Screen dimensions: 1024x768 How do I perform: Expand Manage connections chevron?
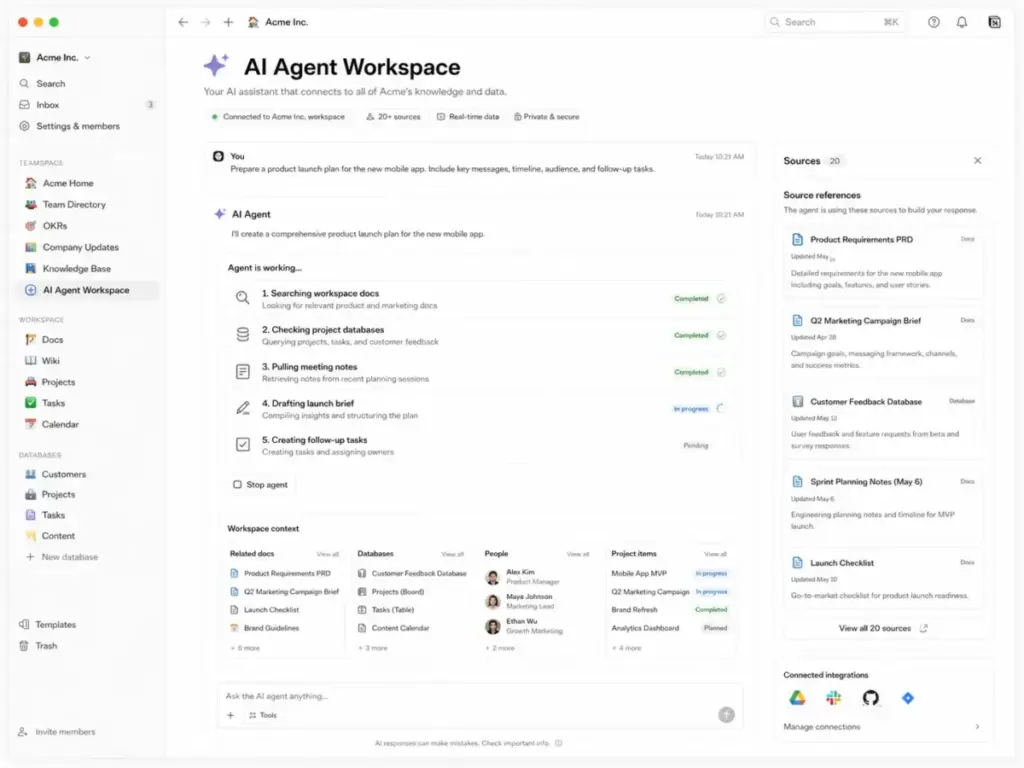coord(978,727)
